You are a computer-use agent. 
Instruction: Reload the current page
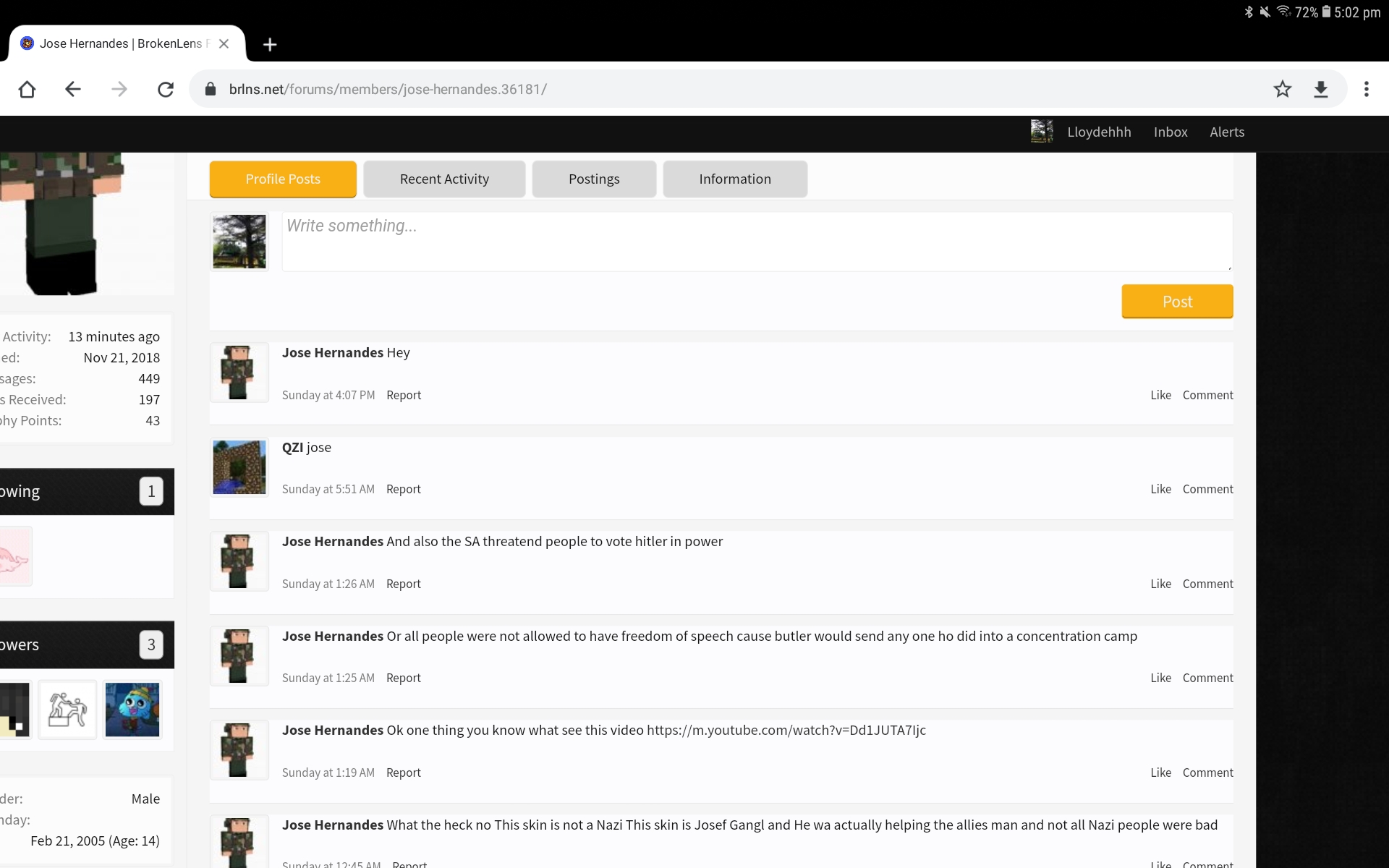tap(166, 89)
